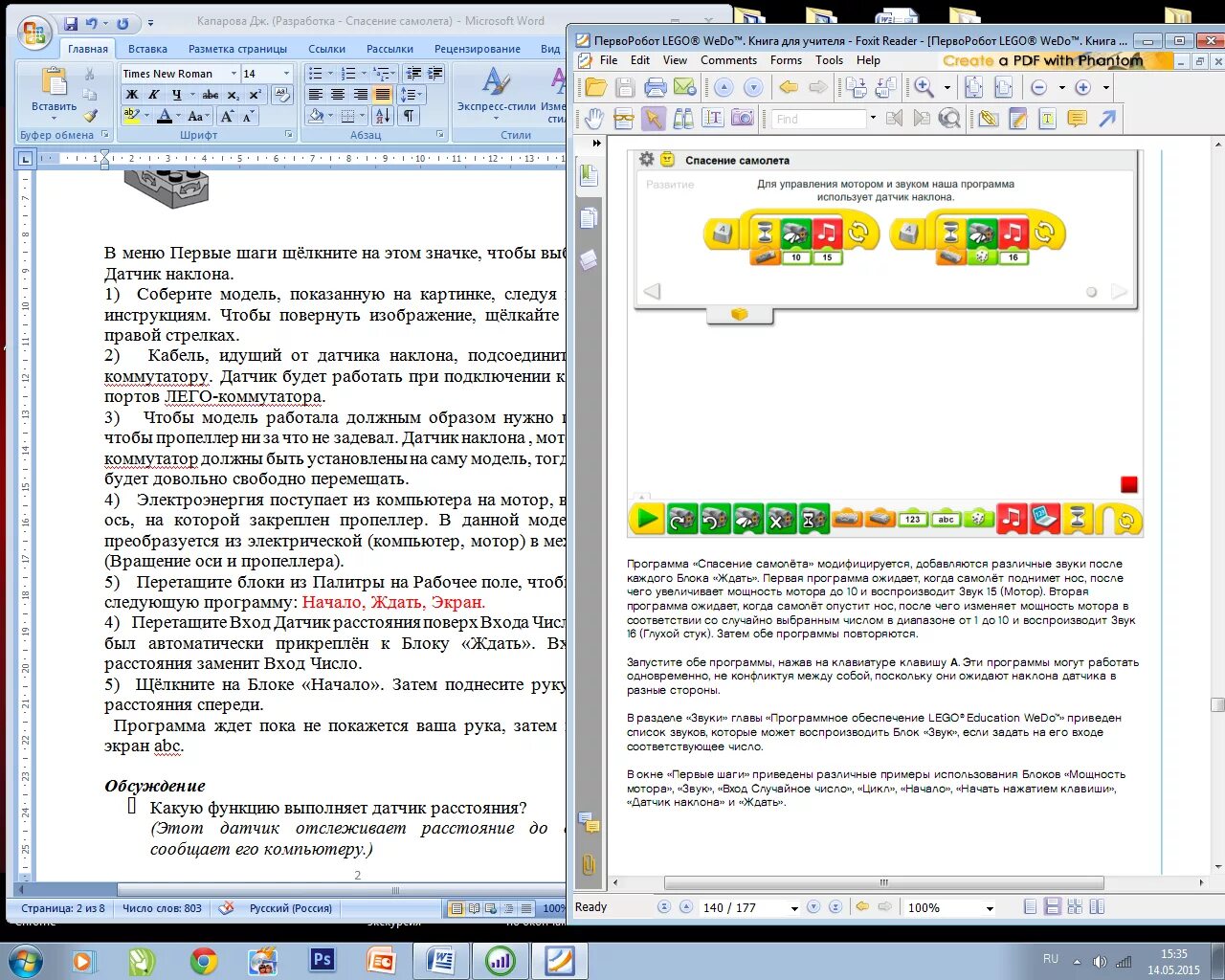Viewport: 1225px width, 980px height.
Task: Switch to the Разметка страницы tab
Action: point(237,49)
